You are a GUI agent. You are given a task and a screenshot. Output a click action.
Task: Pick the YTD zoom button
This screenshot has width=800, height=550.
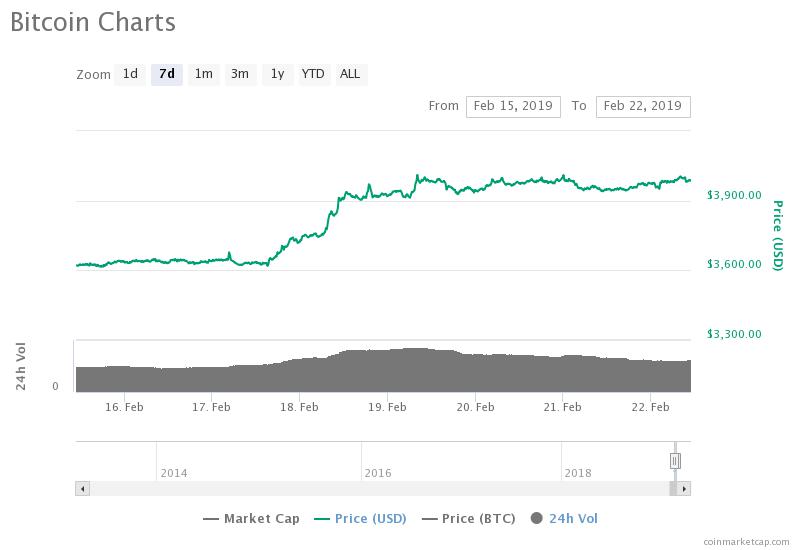(313, 74)
